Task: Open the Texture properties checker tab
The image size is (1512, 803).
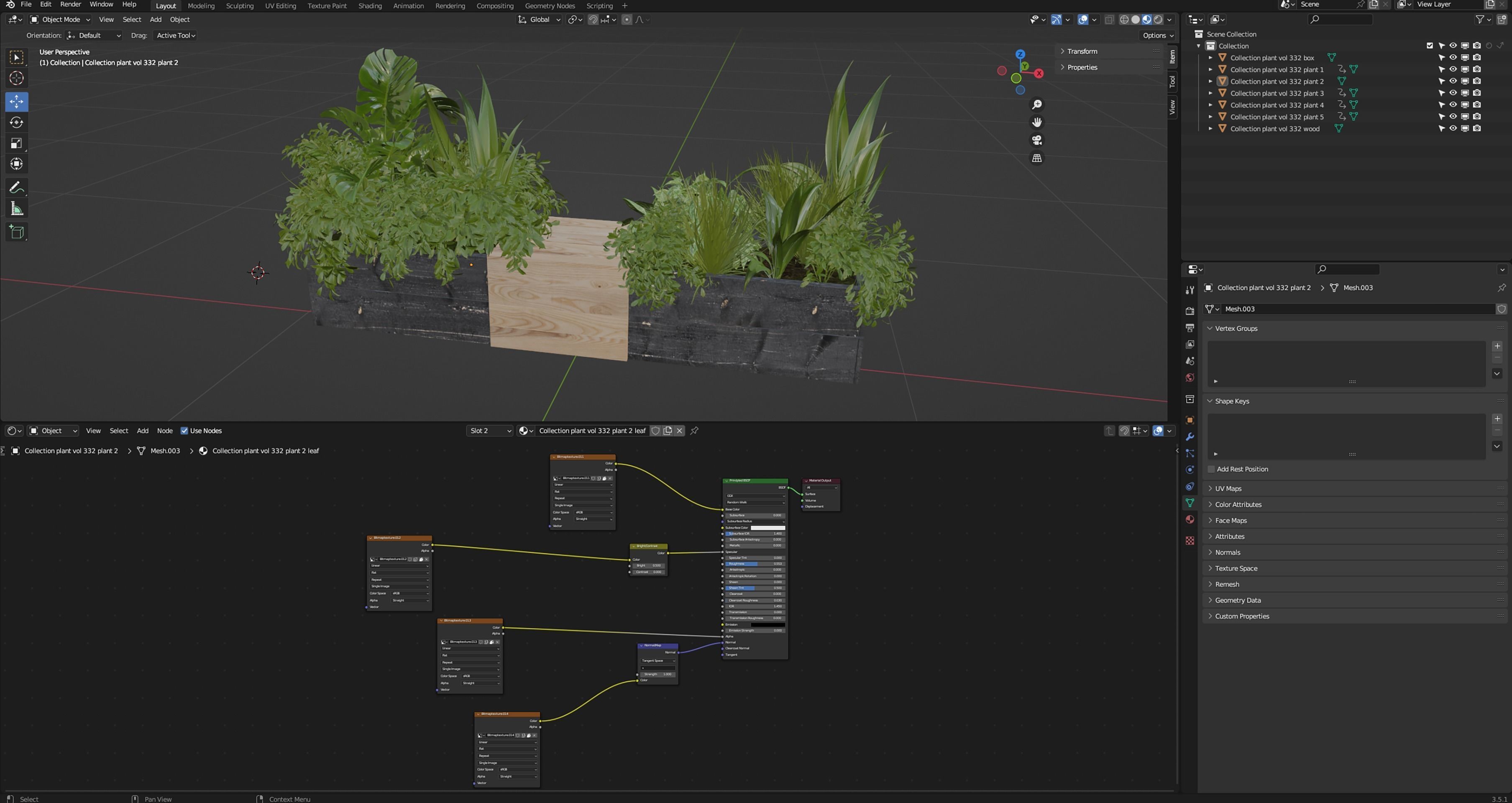Action: tap(1190, 541)
